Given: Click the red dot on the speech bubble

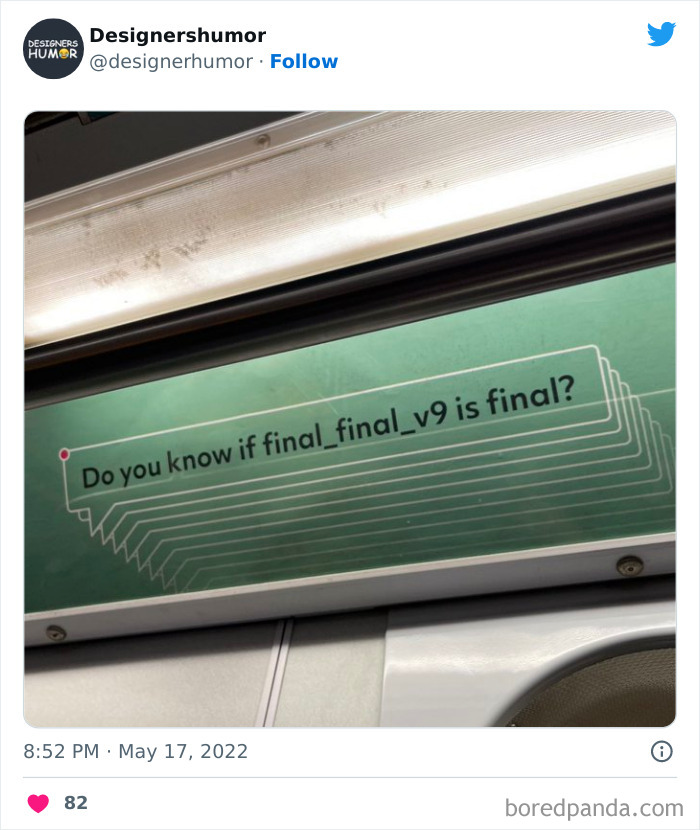Looking at the screenshot, I should click(64, 454).
